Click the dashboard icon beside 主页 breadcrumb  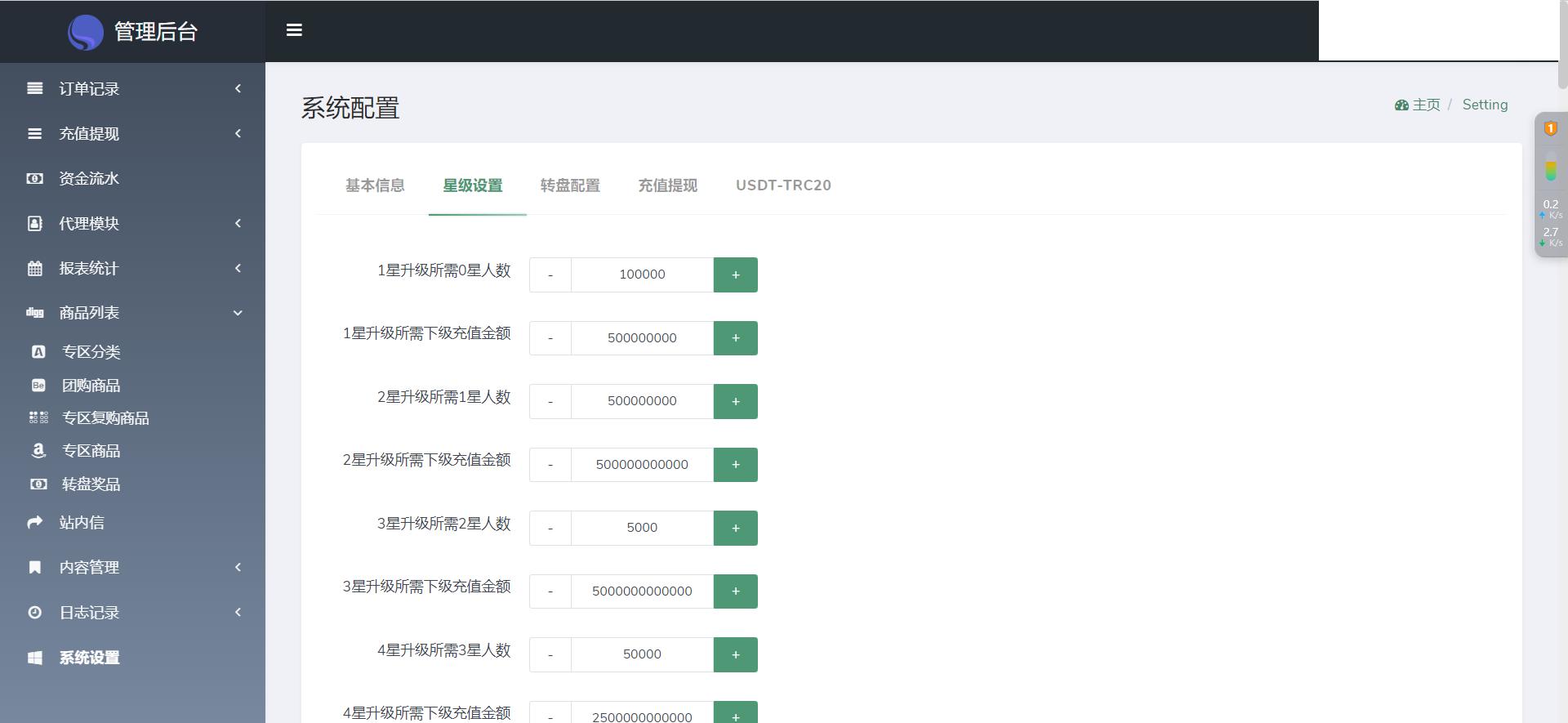click(1402, 105)
